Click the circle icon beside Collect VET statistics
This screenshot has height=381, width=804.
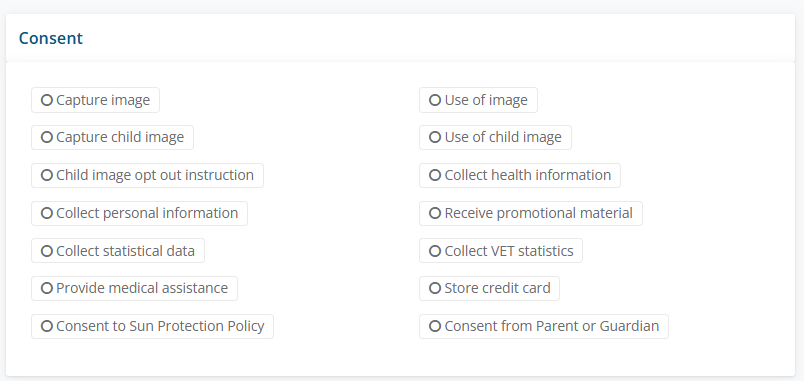point(435,251)
